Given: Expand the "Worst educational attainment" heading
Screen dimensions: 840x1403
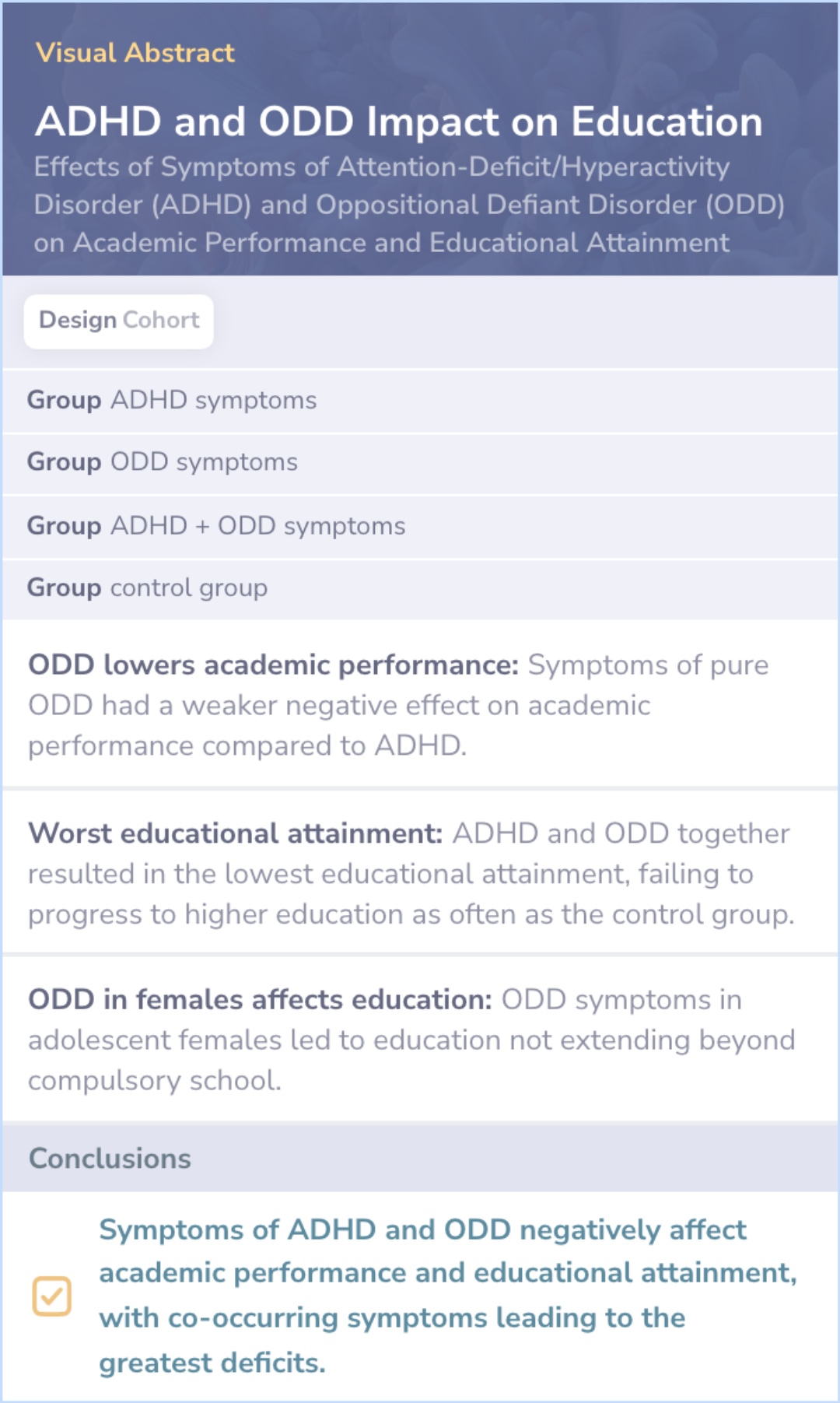Looking at the screenshot, I should coord(235,833).
